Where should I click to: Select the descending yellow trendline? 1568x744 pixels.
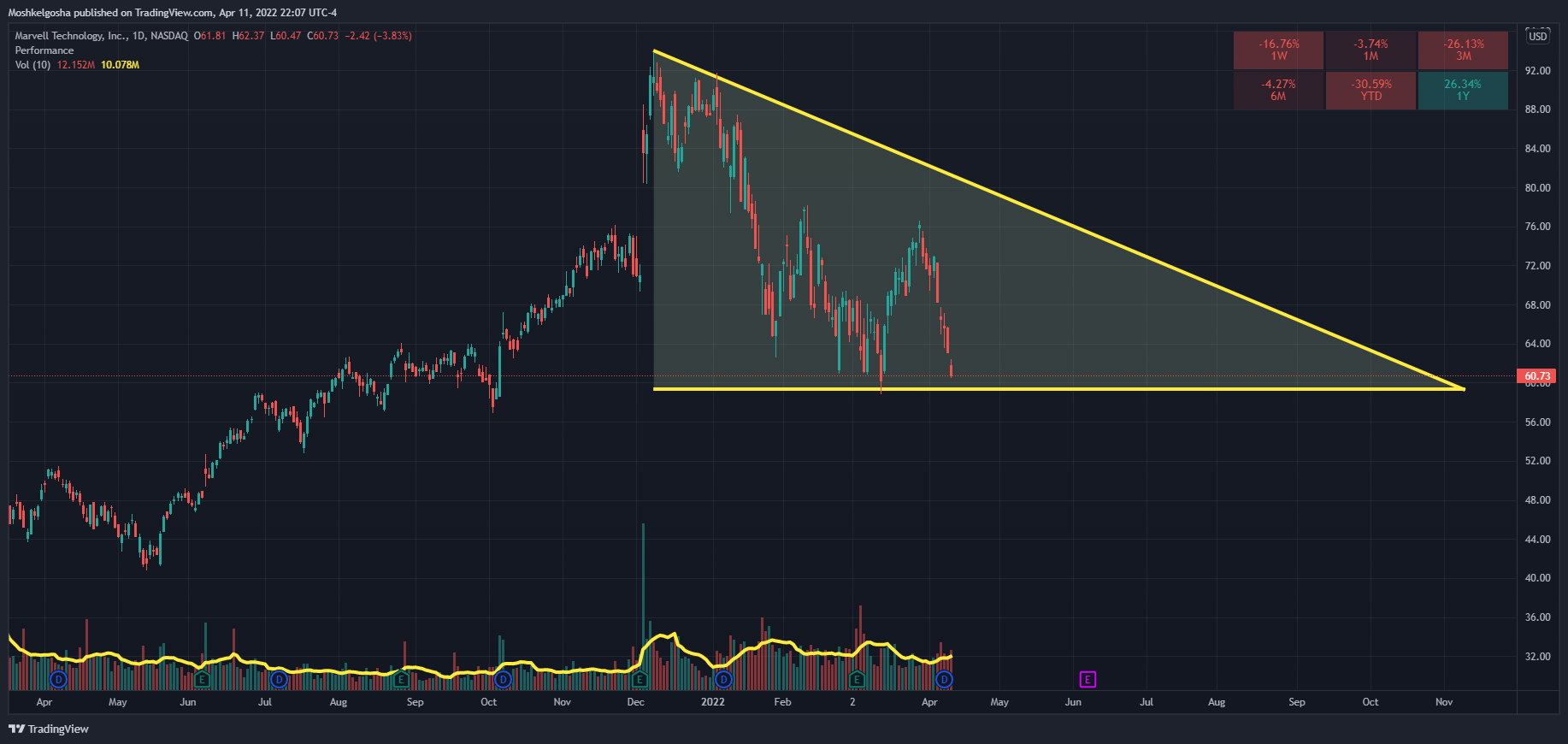(x=1058, y=220)
